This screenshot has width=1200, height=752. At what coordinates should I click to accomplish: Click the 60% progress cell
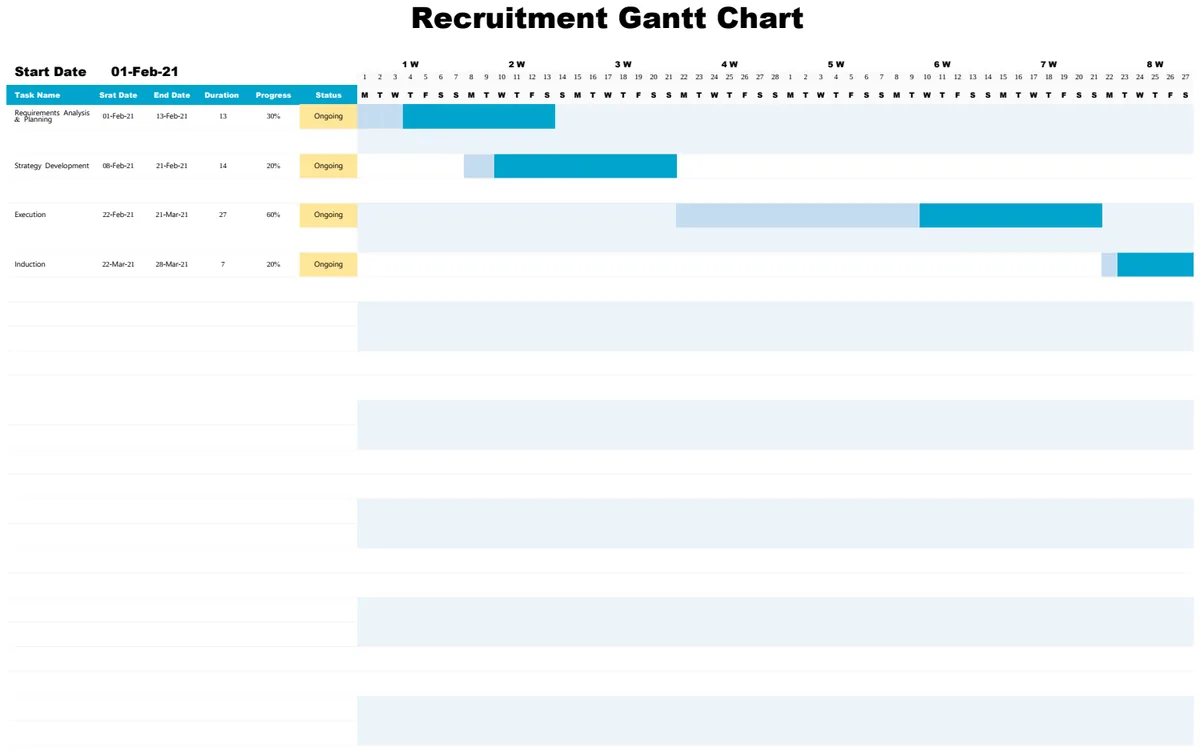coord(273,215)
